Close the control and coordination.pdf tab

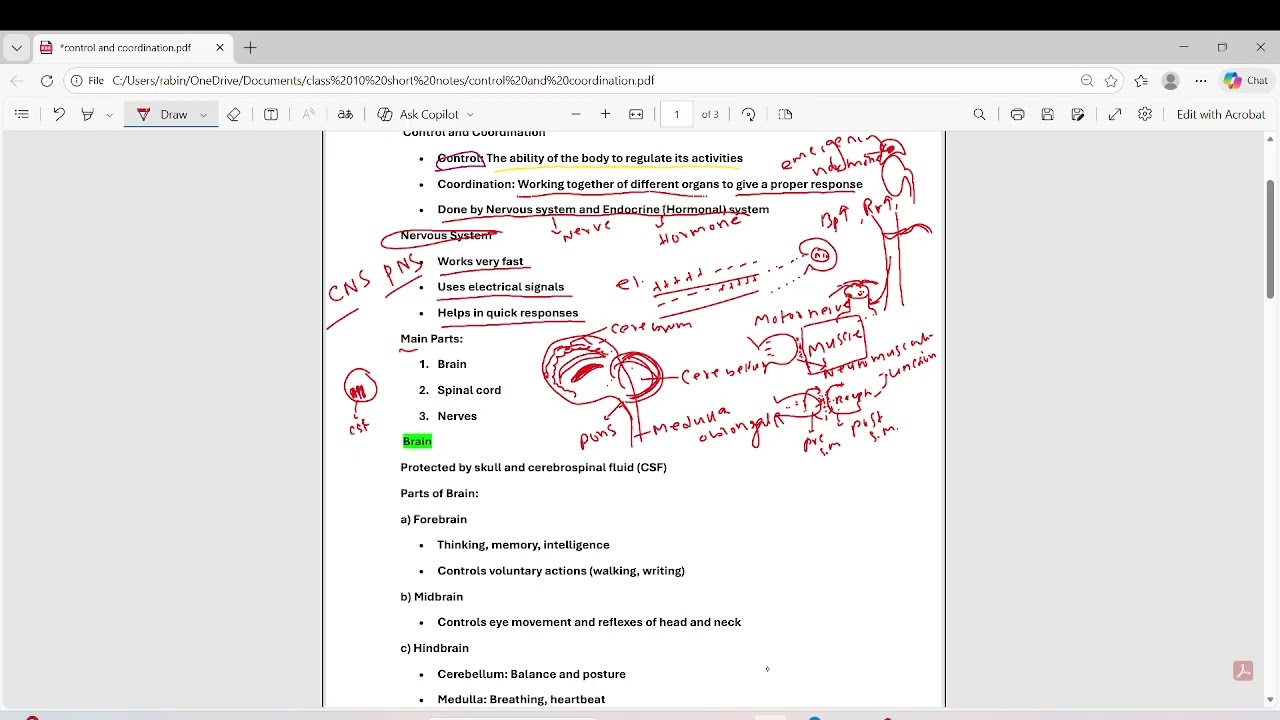point(220,48)
